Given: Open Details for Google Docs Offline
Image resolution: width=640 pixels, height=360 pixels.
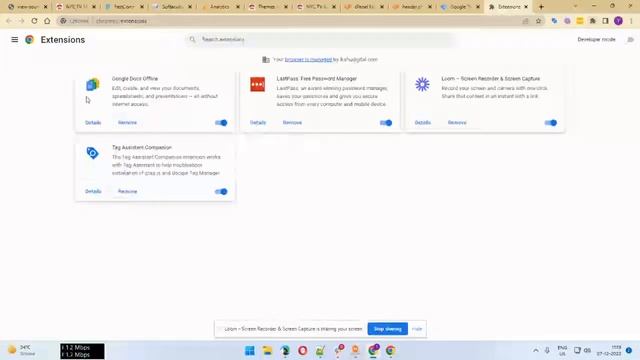Looking at the screenshot, I should [93, 122].
